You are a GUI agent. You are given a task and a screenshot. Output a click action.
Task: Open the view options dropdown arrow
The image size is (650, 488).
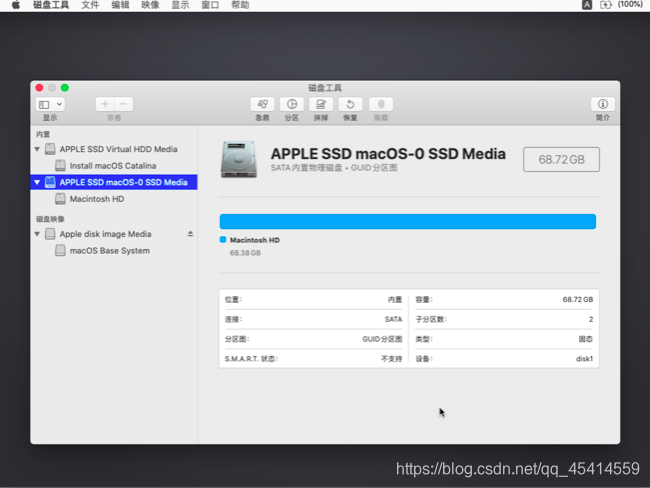point(59,104)
